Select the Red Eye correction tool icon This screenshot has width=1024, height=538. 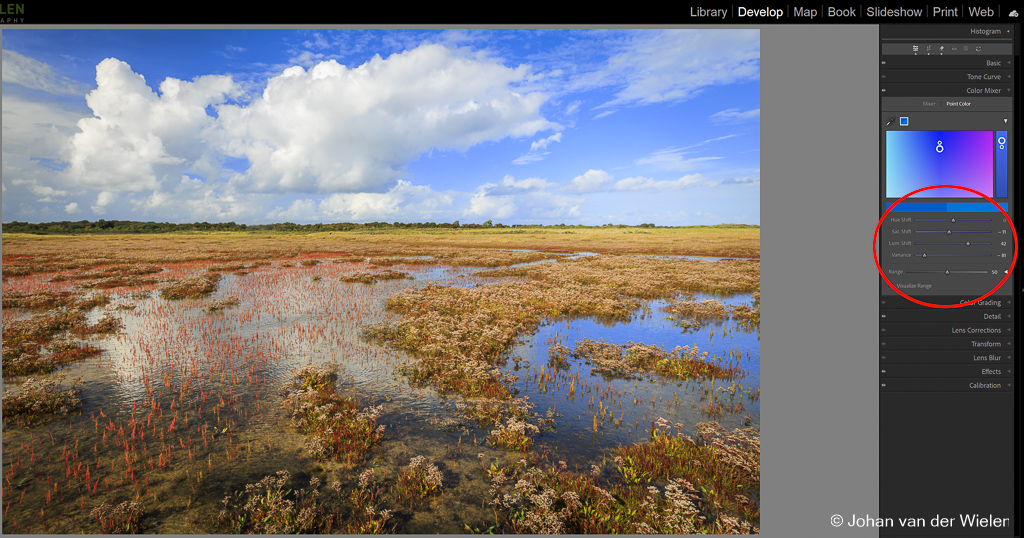[953, 48]
